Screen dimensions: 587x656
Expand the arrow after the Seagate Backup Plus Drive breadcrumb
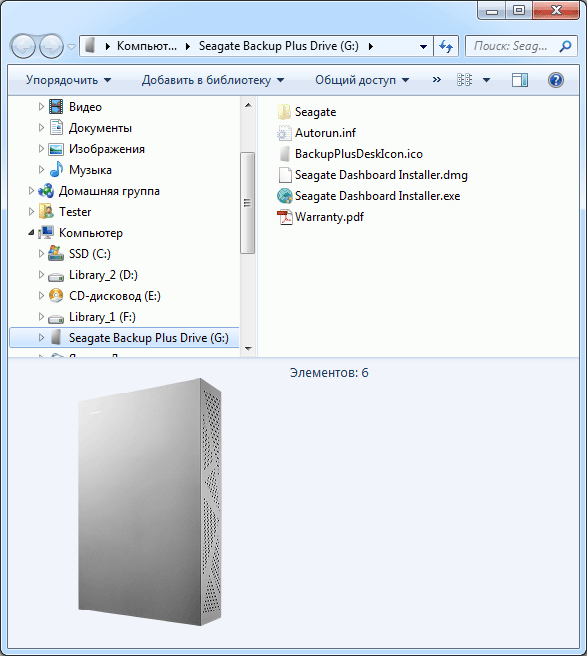pos(371,46)
